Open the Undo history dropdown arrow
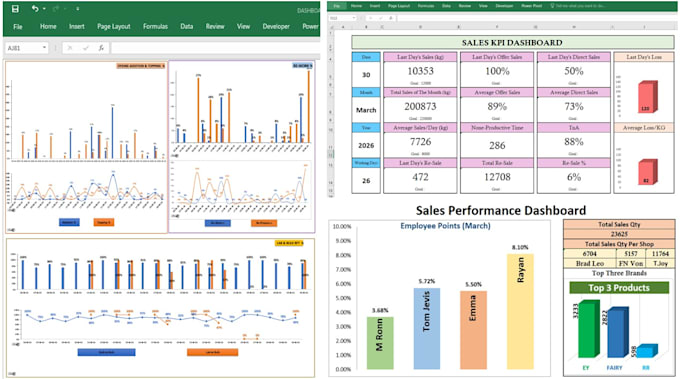This screenshot has width=680, height=379. click(x=44, y=9)
